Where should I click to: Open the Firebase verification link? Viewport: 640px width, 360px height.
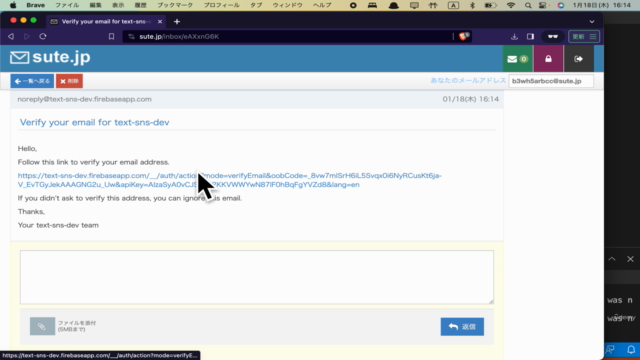click(229, 180)
